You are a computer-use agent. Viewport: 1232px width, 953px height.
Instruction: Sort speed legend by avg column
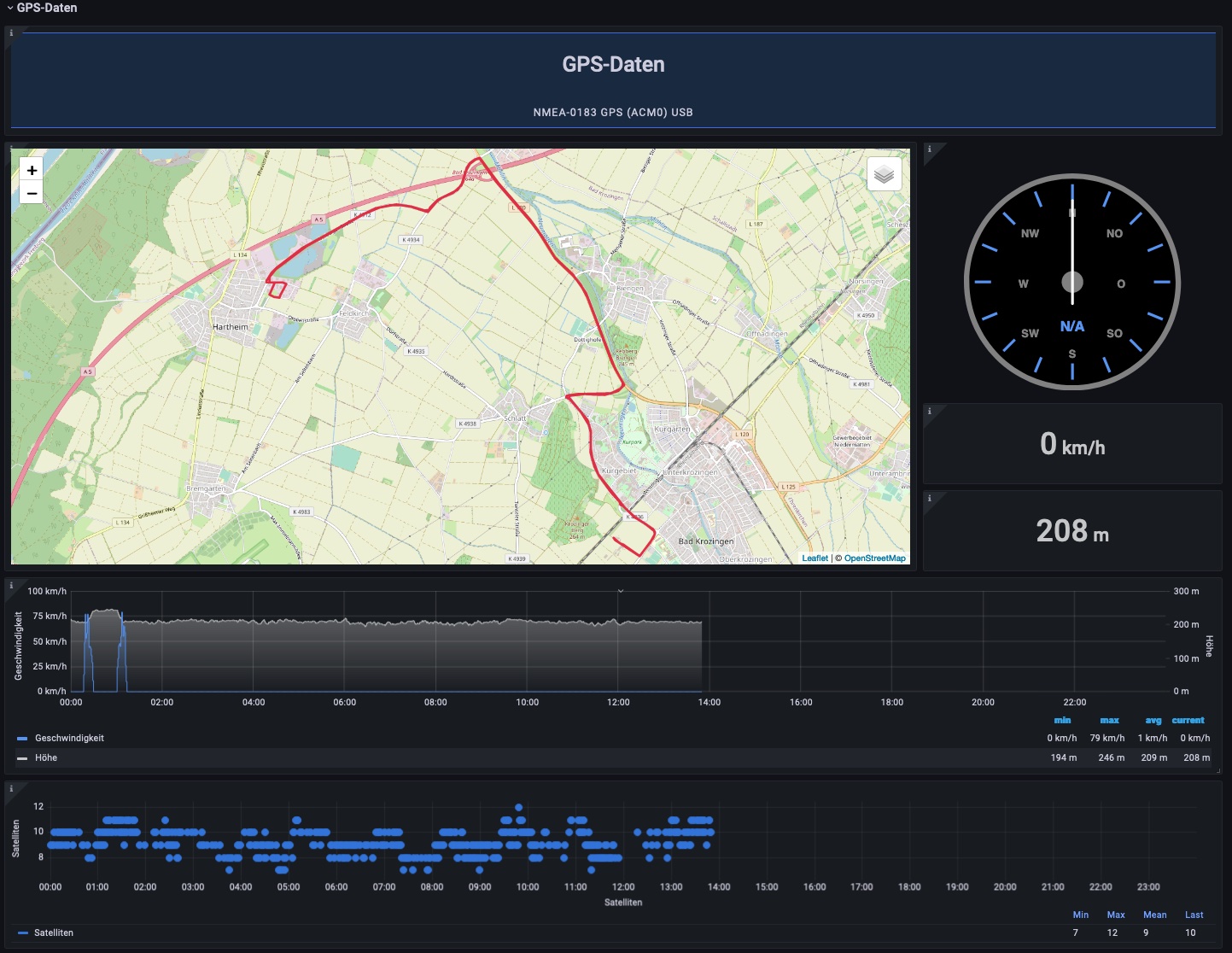(1153, 720)
